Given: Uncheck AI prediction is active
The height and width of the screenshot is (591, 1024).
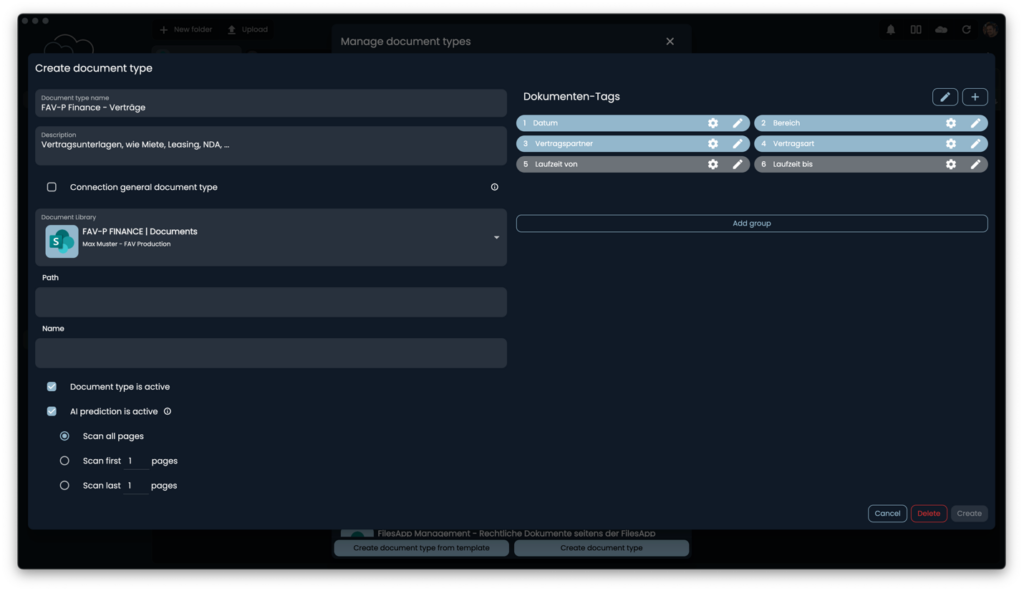Looking at the screenshot, I should click(x=52, y=411).
